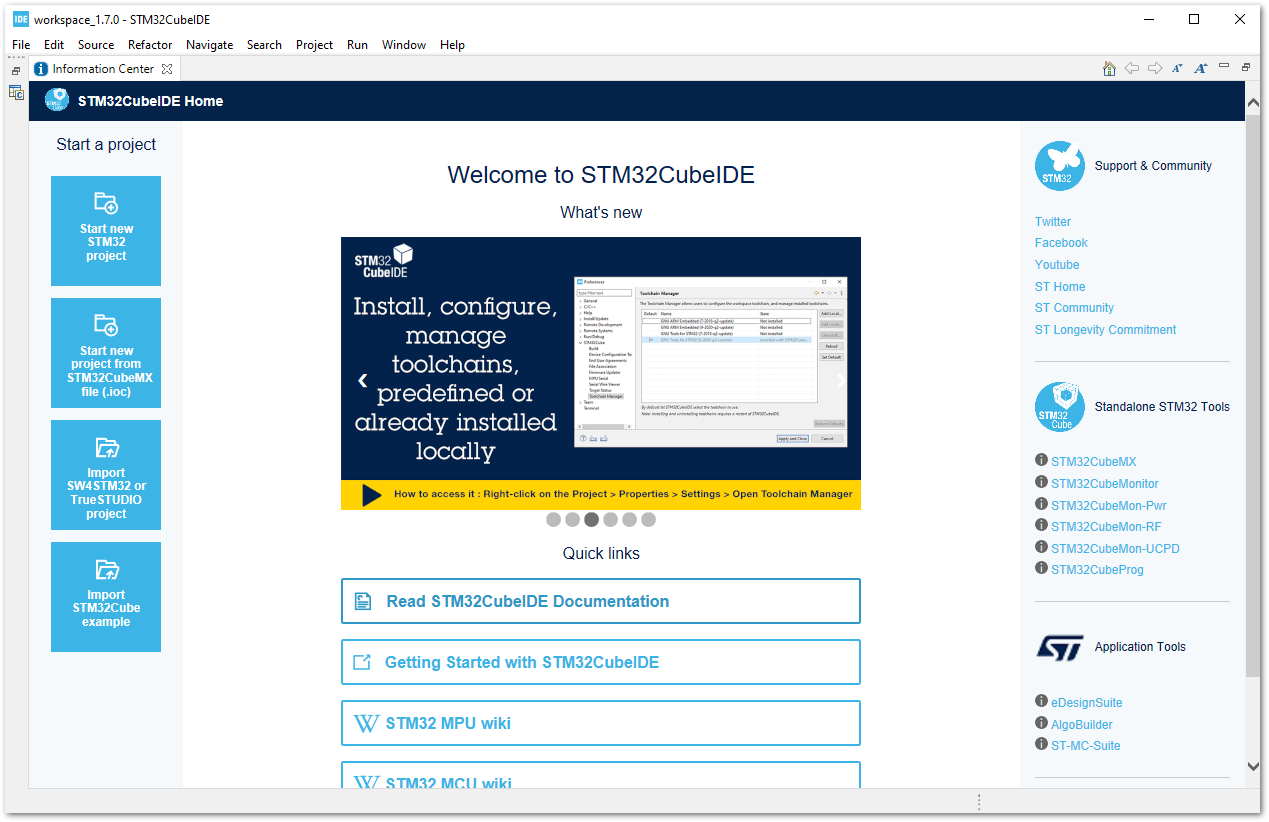Select the fifth carousel dot indicator
Screen dimensions: 1269x822
point(629,520)
